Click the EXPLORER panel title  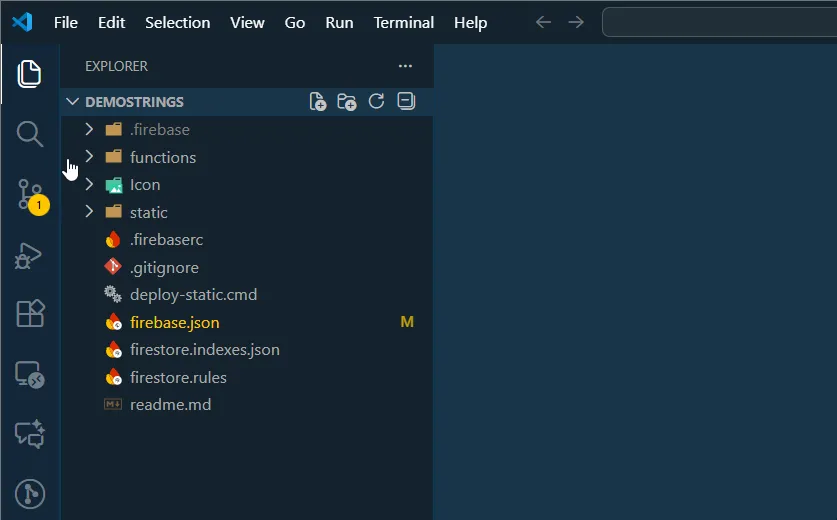[116, 66]
